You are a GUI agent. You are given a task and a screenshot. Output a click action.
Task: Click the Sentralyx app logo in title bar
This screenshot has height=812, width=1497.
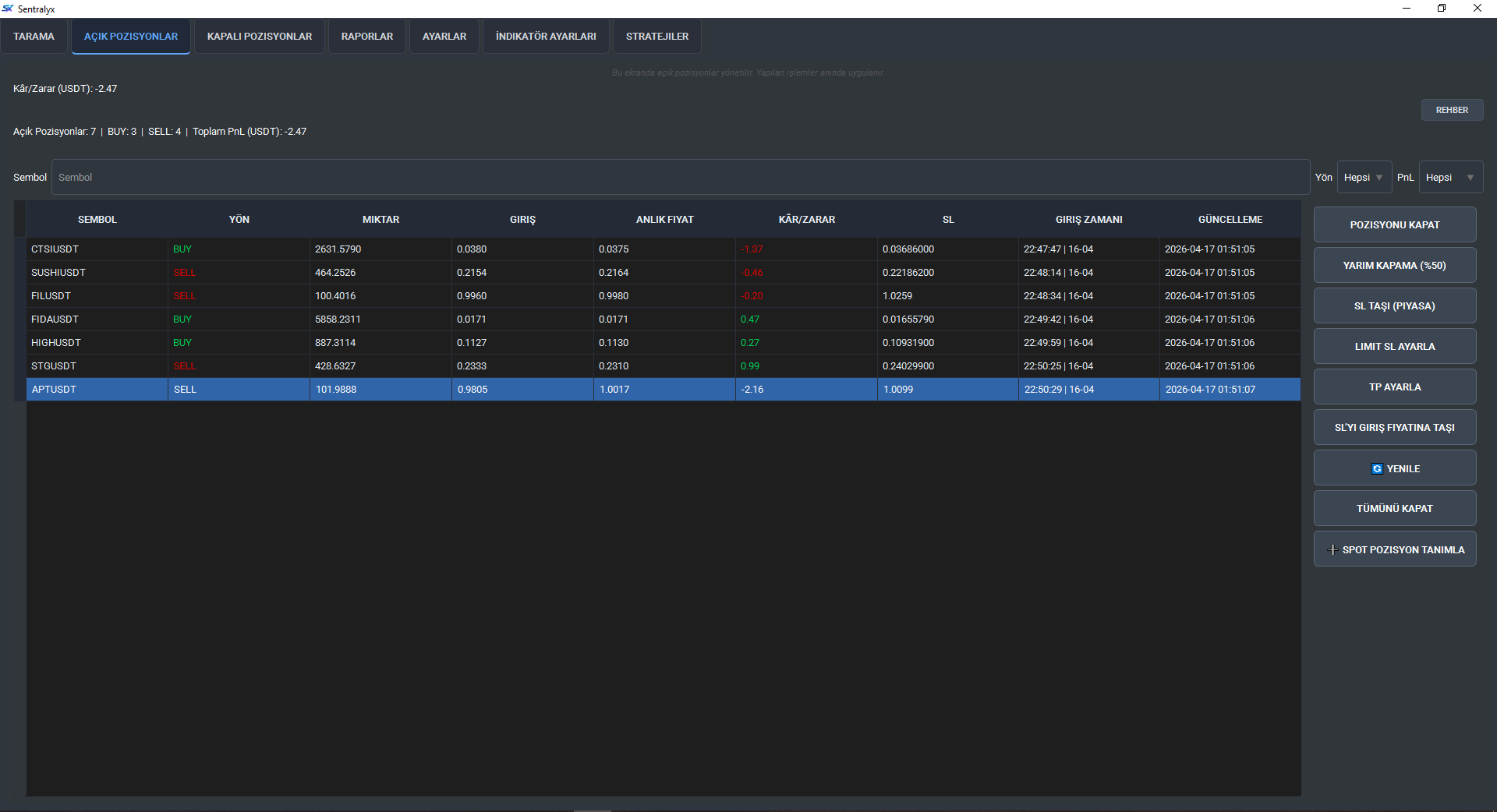8,9
